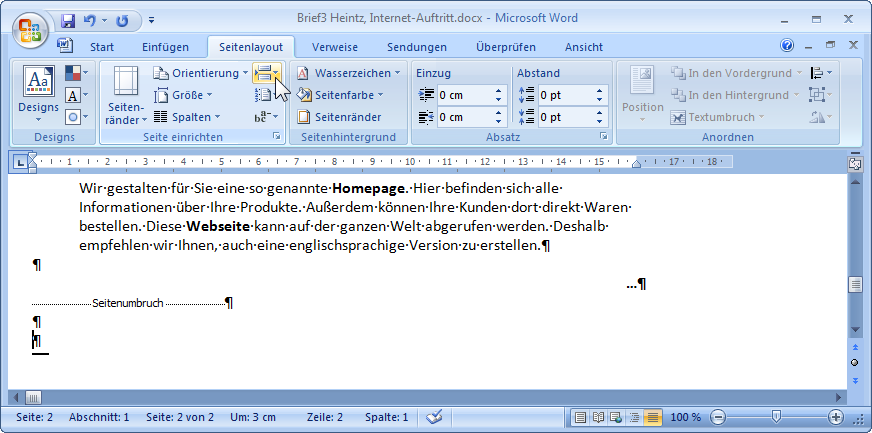The width and height of the screenshot is (872, 433).
Task: Open the design effects dropdown
Action: [x=77, y=117]
